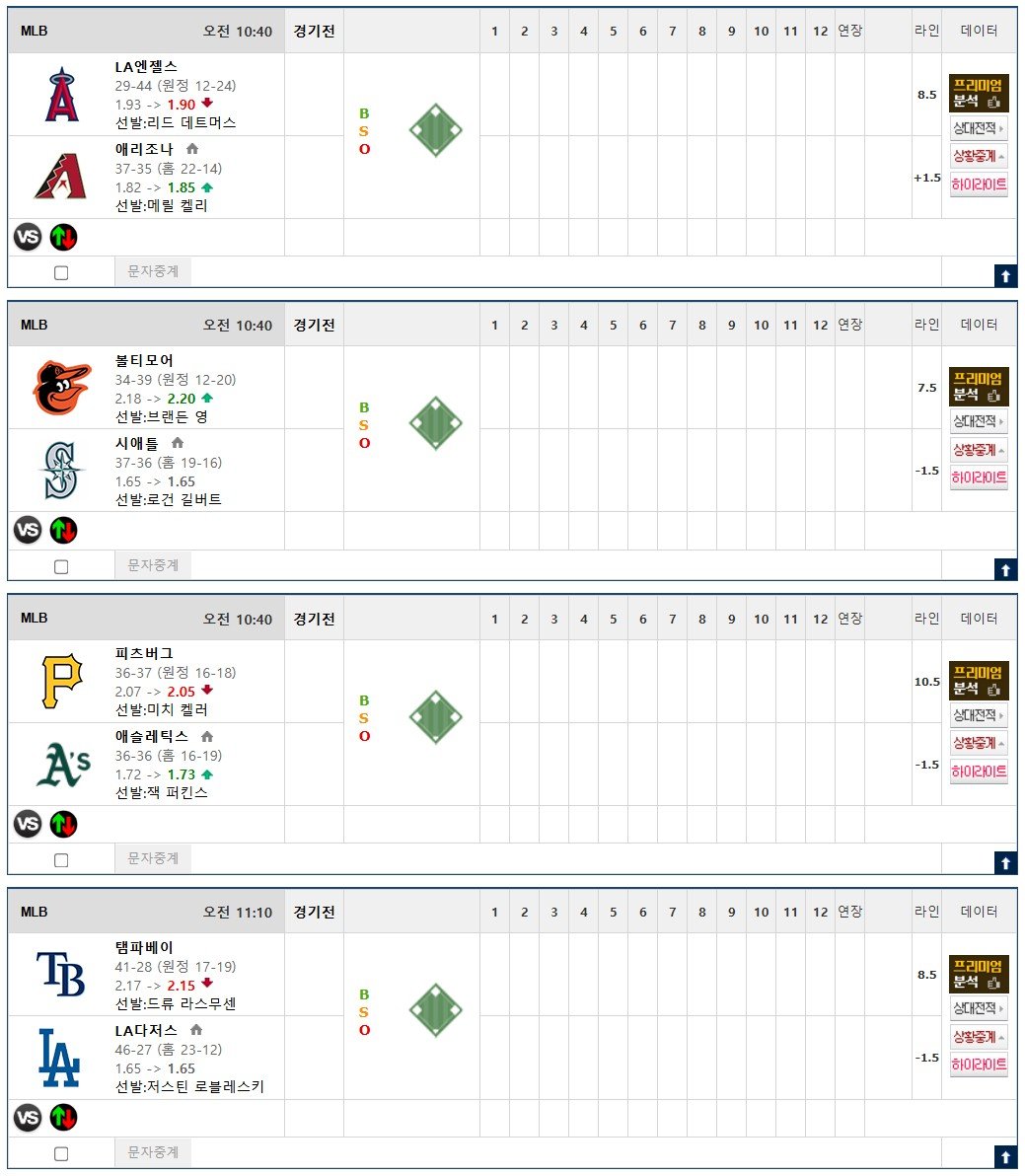Expand 상대전적 in the LA엔젤스–애리조나 game
The height and width of the screenshot is (1176, 1025).
979,128
